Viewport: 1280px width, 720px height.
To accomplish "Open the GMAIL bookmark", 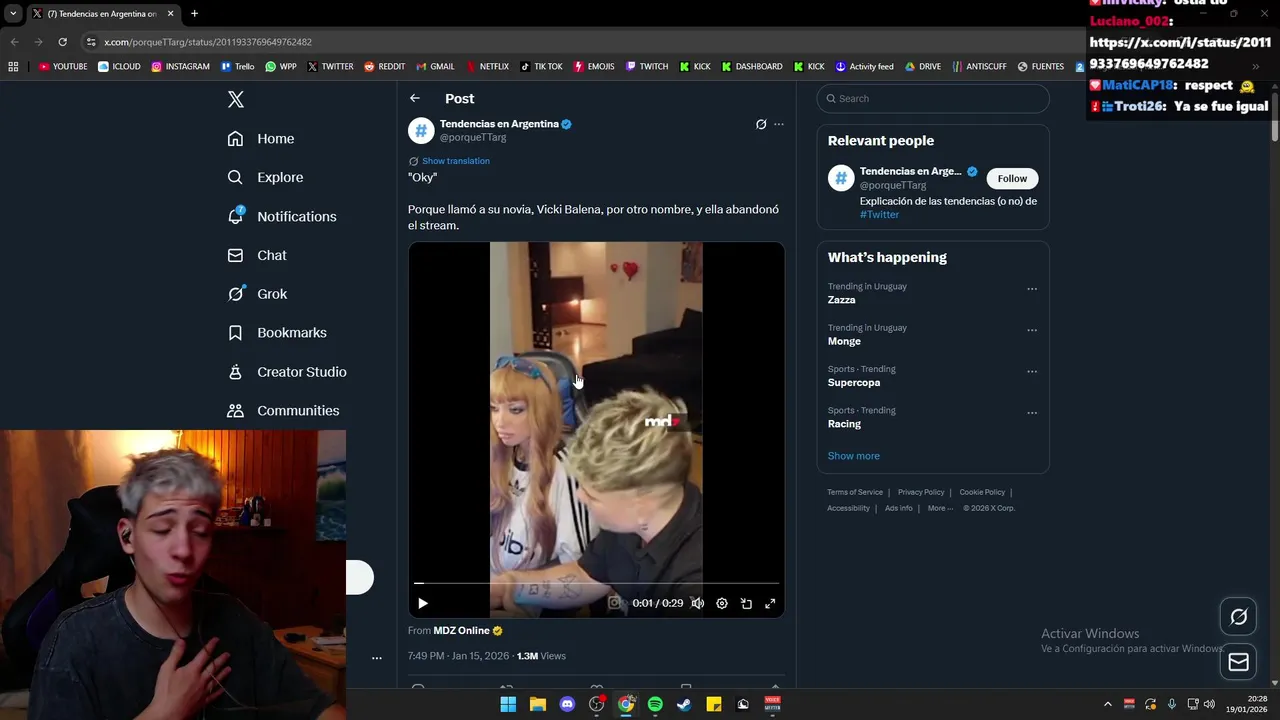I will pyautogui.click(x=435, y=67).
